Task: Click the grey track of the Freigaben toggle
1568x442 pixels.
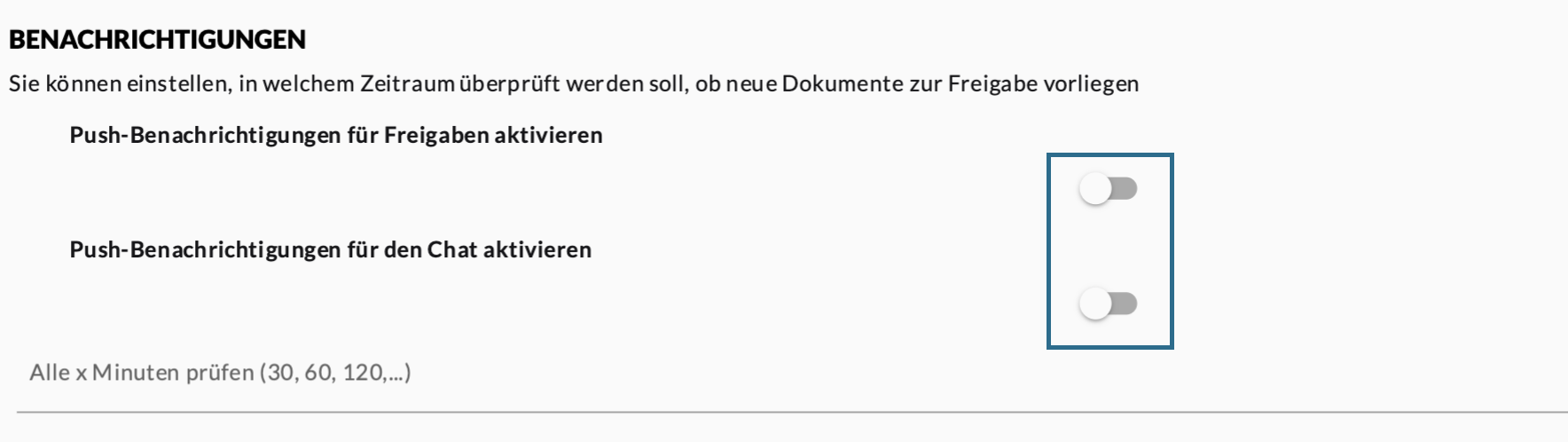Action: tap(1125, 189)
